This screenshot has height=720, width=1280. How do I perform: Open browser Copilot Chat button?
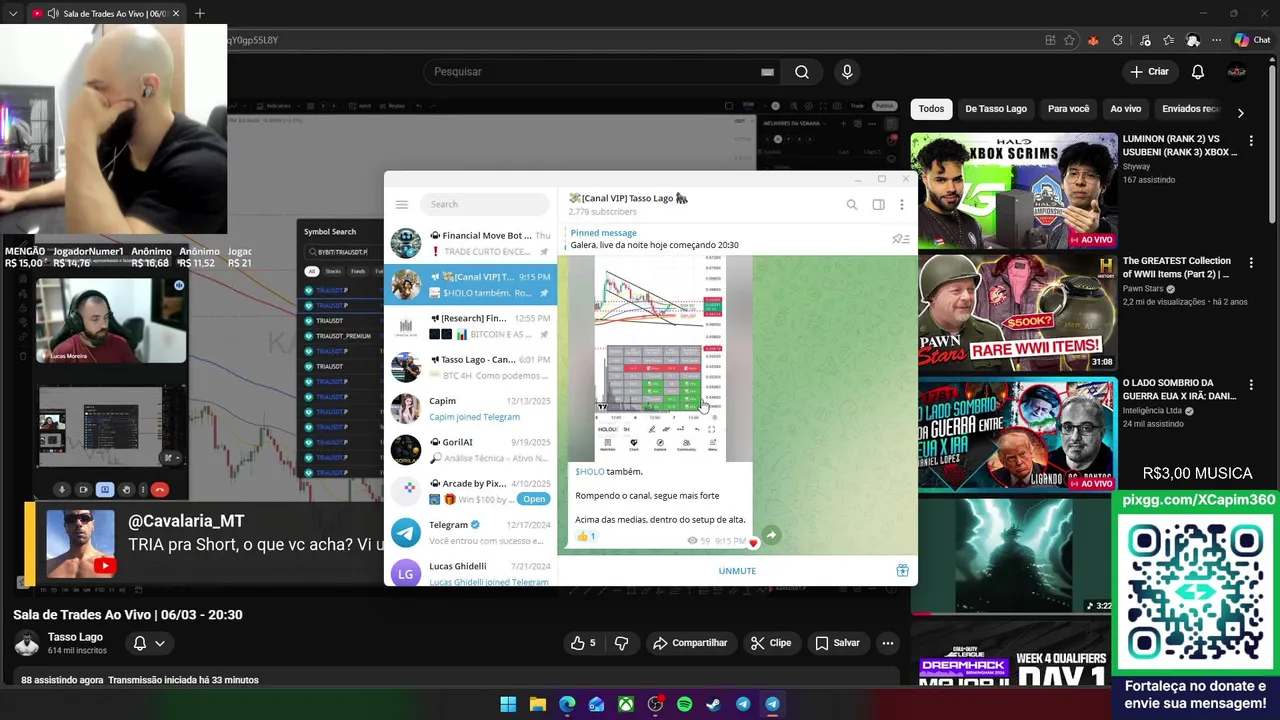[1252, 40]
